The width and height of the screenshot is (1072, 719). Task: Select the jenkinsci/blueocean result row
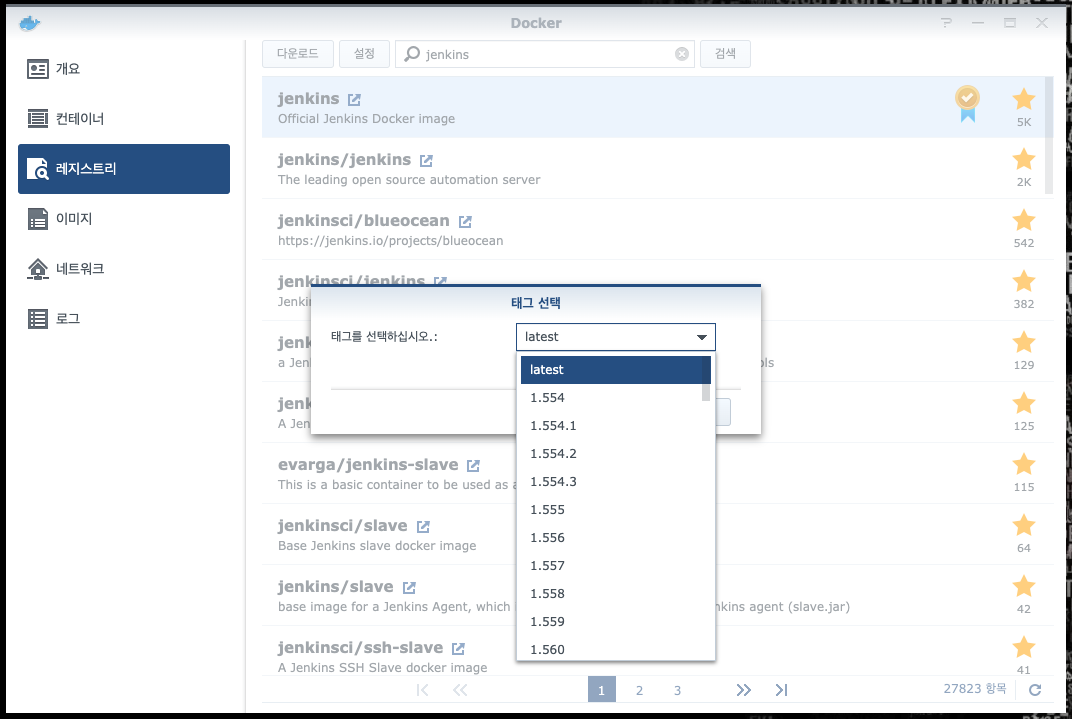pos(653,229)
